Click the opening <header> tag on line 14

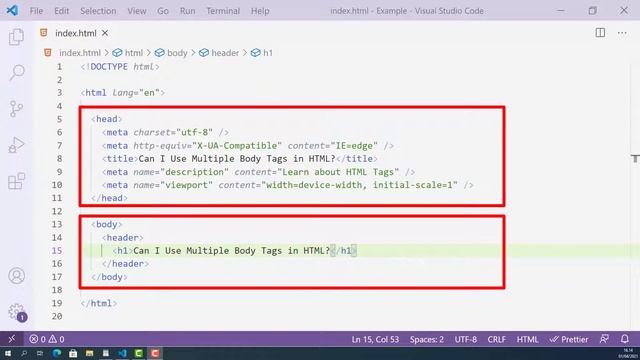click(x=122, y=238)
